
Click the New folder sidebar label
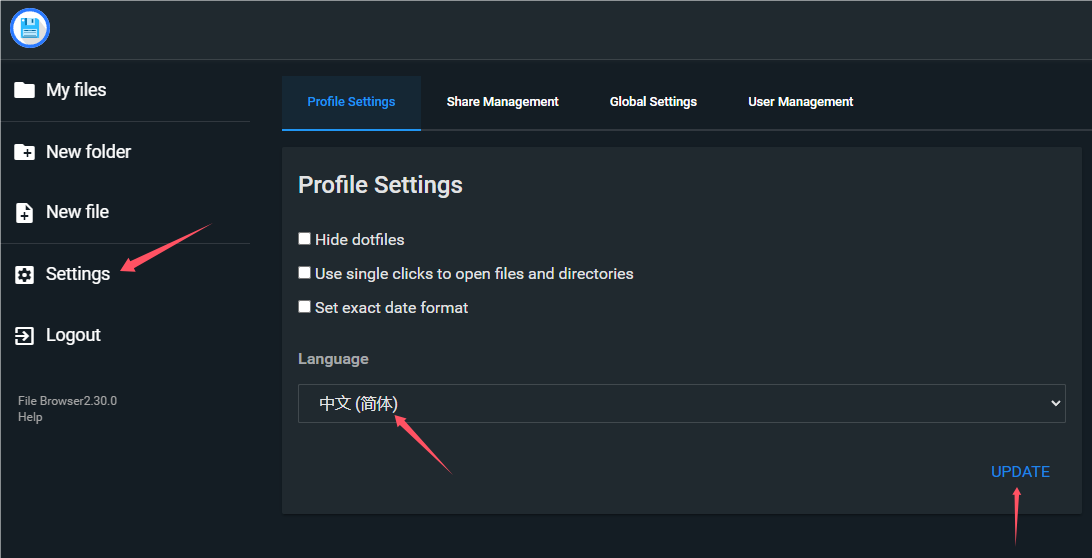click(x=88, y=152)
